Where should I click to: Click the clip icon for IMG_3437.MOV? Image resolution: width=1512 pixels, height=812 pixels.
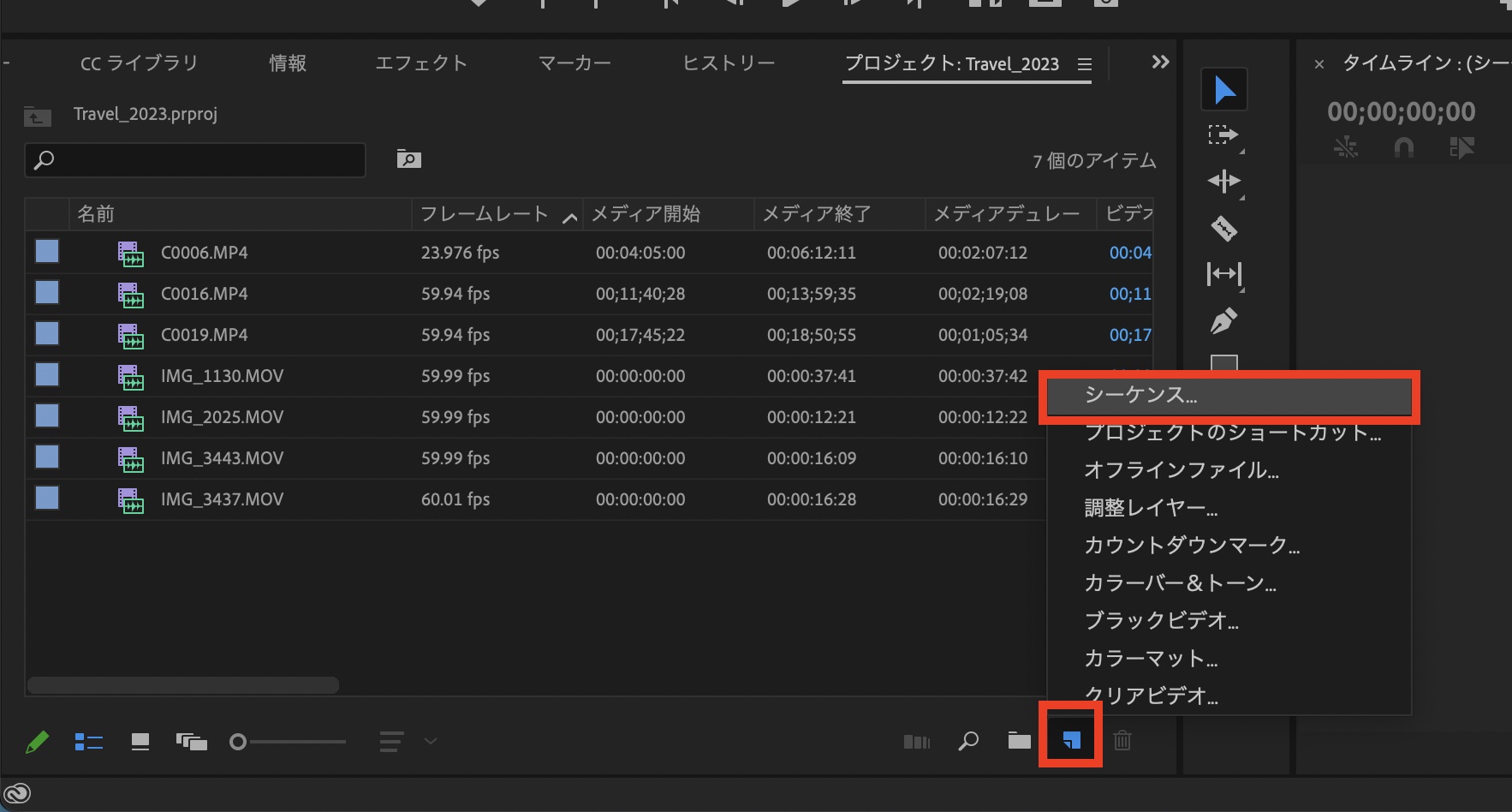[130, 500]
